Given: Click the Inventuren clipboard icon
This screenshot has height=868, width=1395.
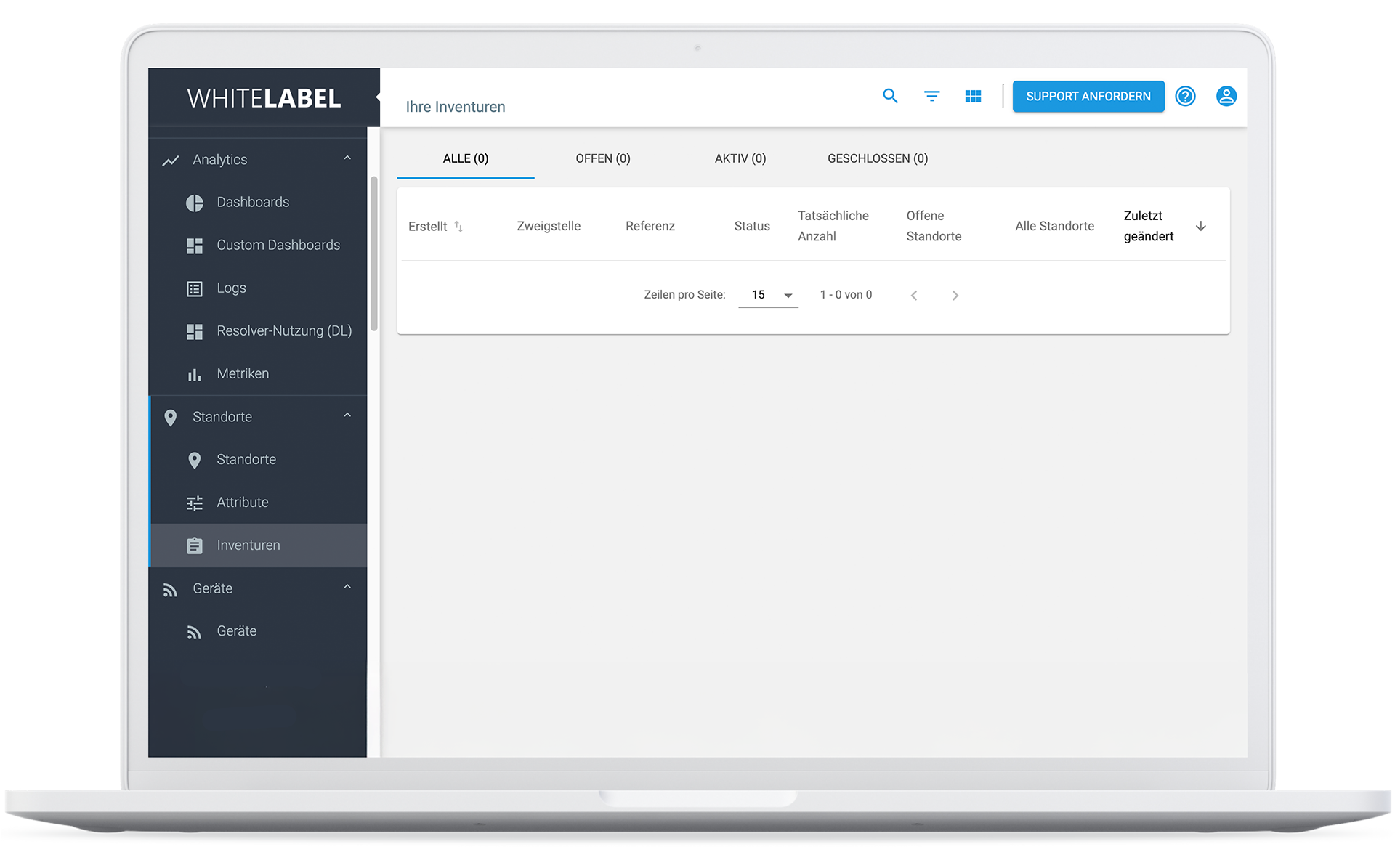Looking at the screenshot, I should (x=194, y=545).
